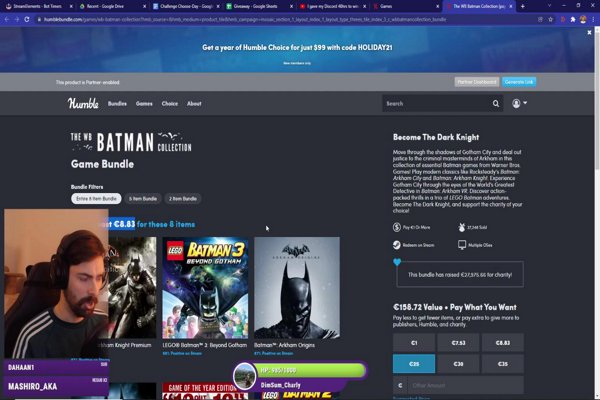Open the About nav item
600x400 pixels.
[x=194, y=103]
